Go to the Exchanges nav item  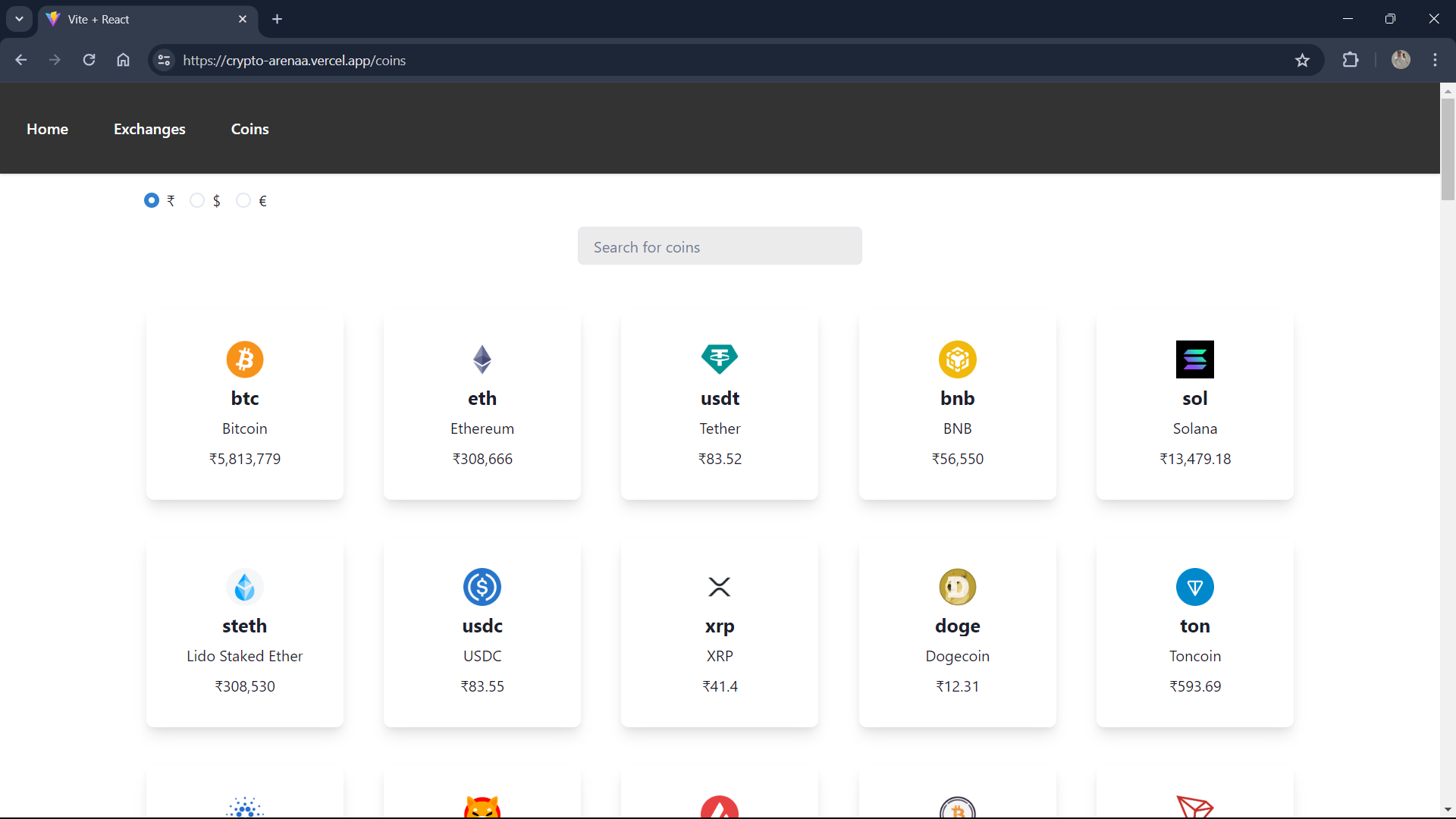click(149, 129)
